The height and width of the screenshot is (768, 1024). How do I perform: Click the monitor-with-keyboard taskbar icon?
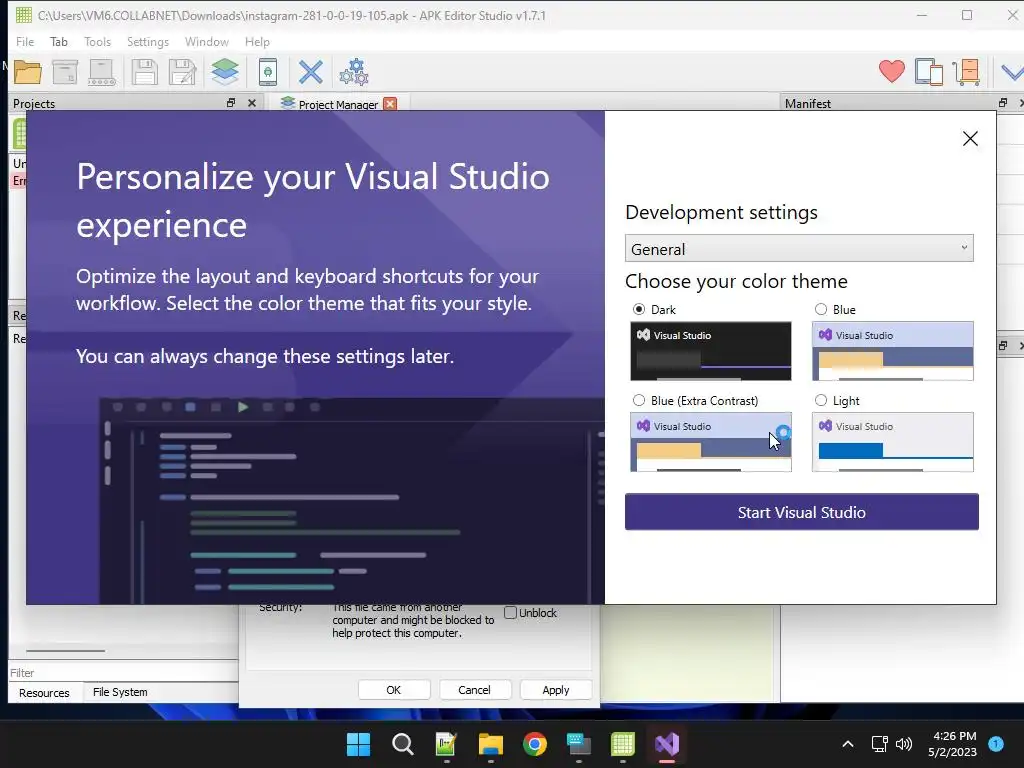[579, 744]
